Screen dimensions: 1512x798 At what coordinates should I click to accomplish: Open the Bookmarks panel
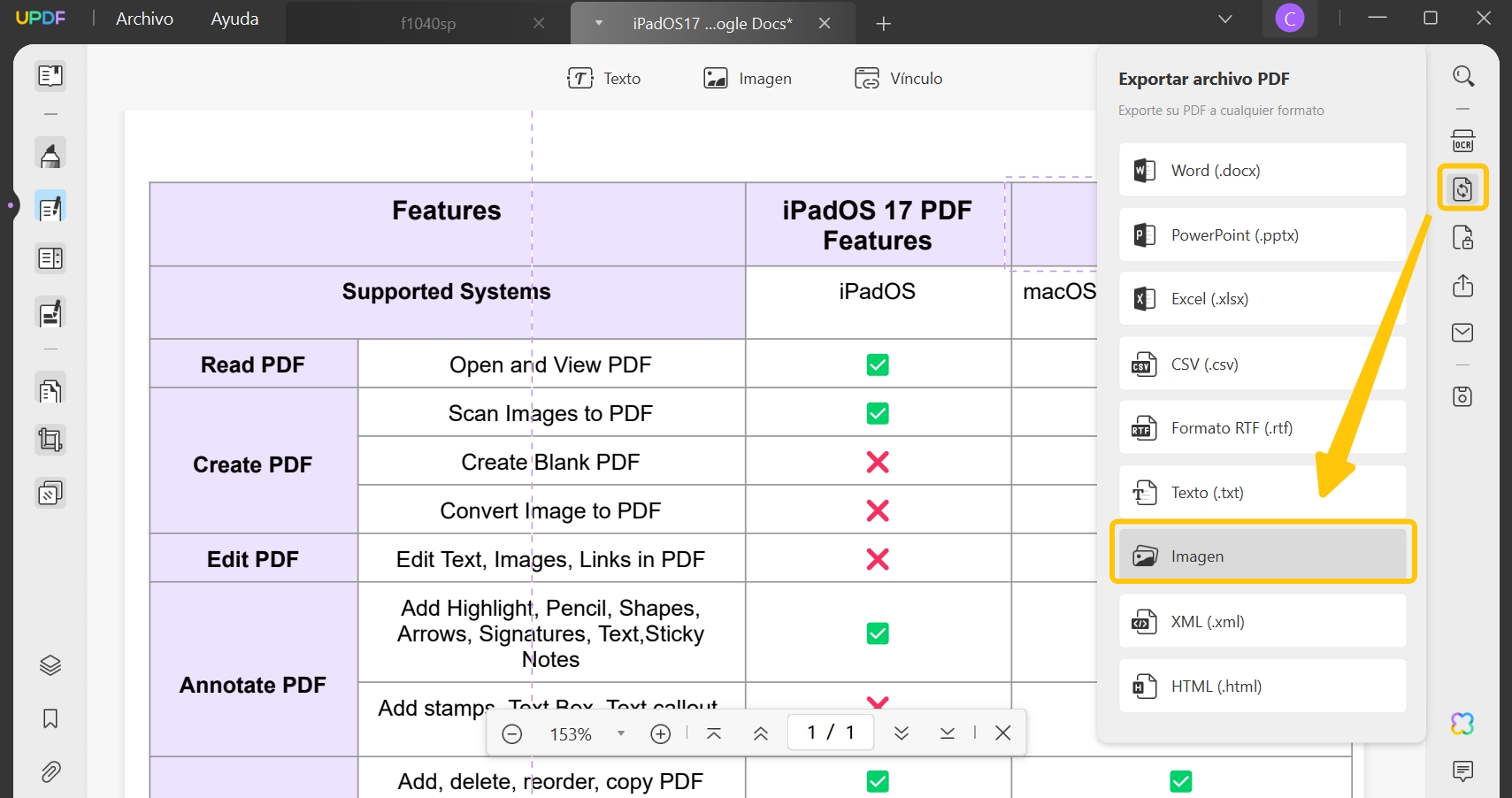(x=50, y=718)
